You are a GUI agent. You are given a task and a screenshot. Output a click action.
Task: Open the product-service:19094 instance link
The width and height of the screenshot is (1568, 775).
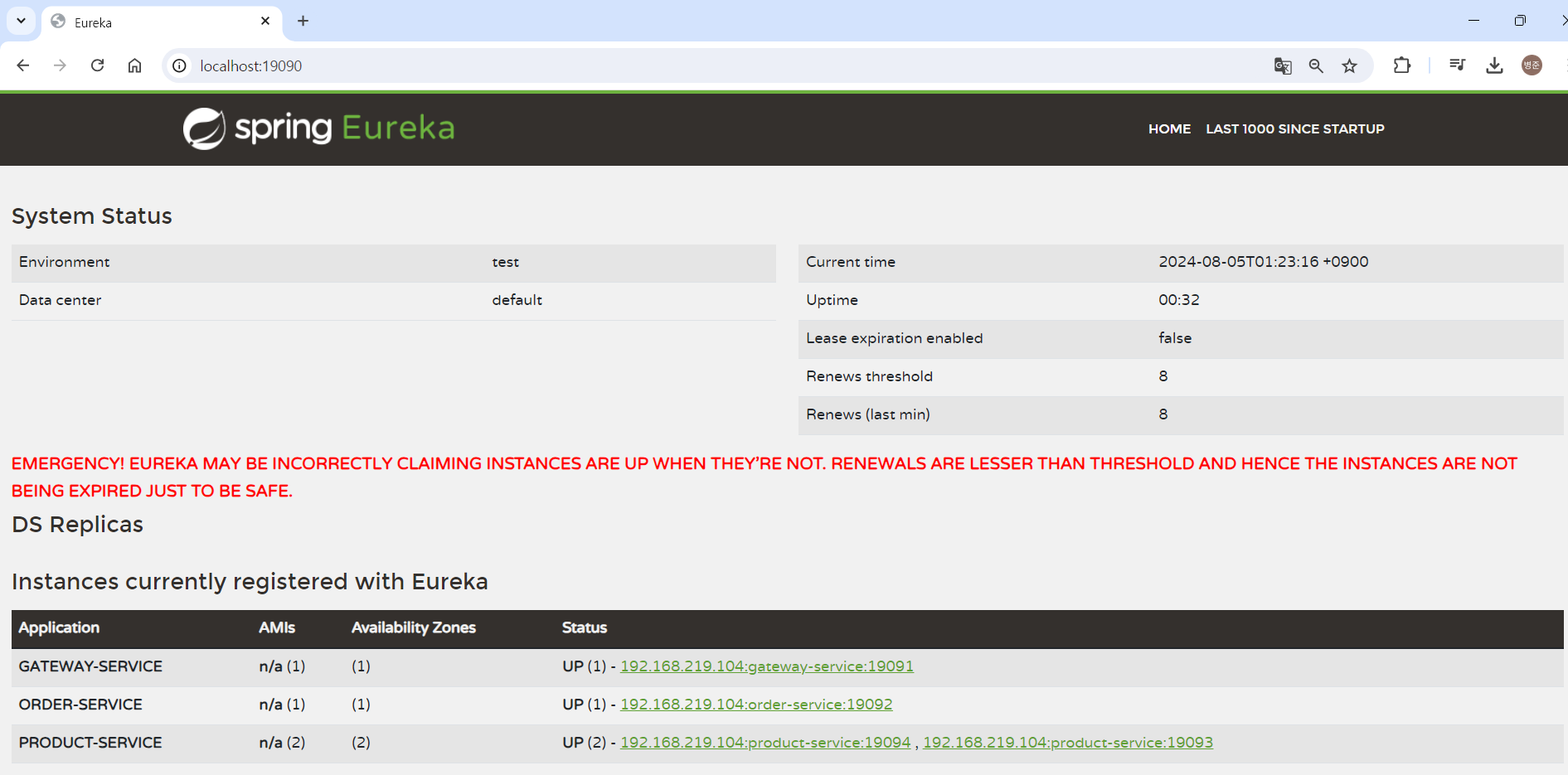(765, 743)
